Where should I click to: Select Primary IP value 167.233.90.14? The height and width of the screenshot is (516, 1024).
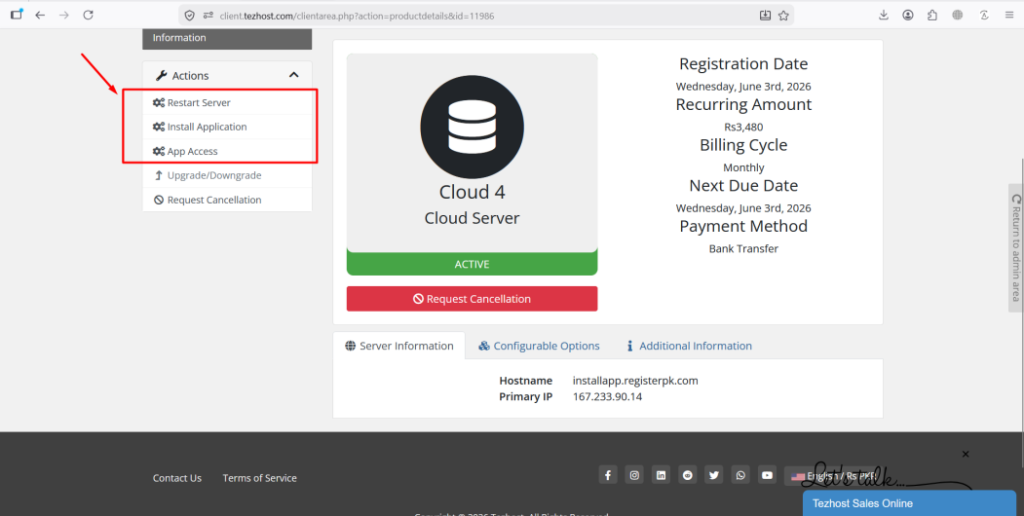(x=607, y=396)
